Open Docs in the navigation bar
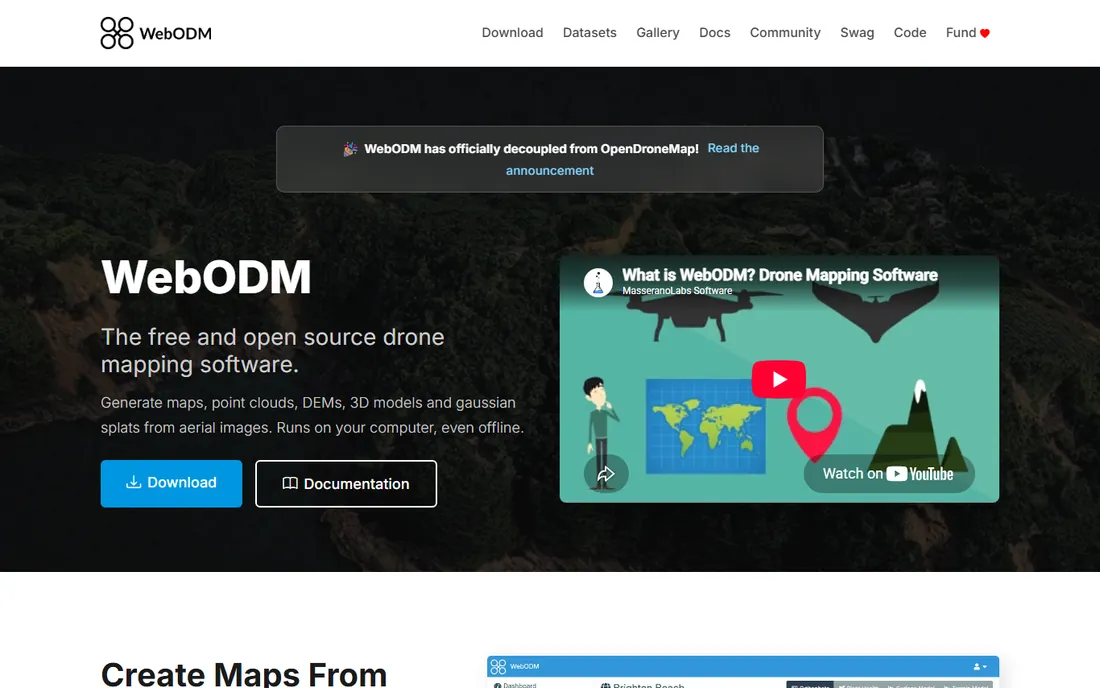The height and width of the screenshot is (688, 1100). (714, 33)
